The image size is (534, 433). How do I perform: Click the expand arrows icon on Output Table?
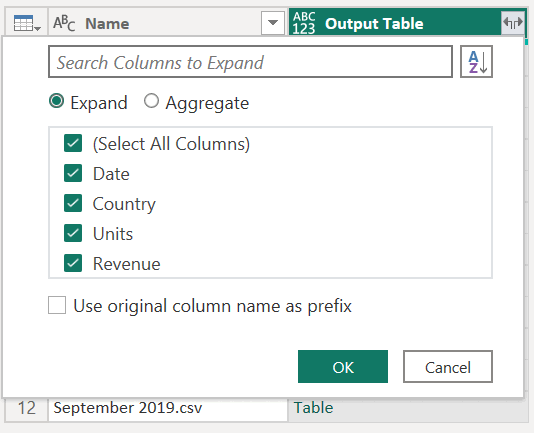(513, 23)
